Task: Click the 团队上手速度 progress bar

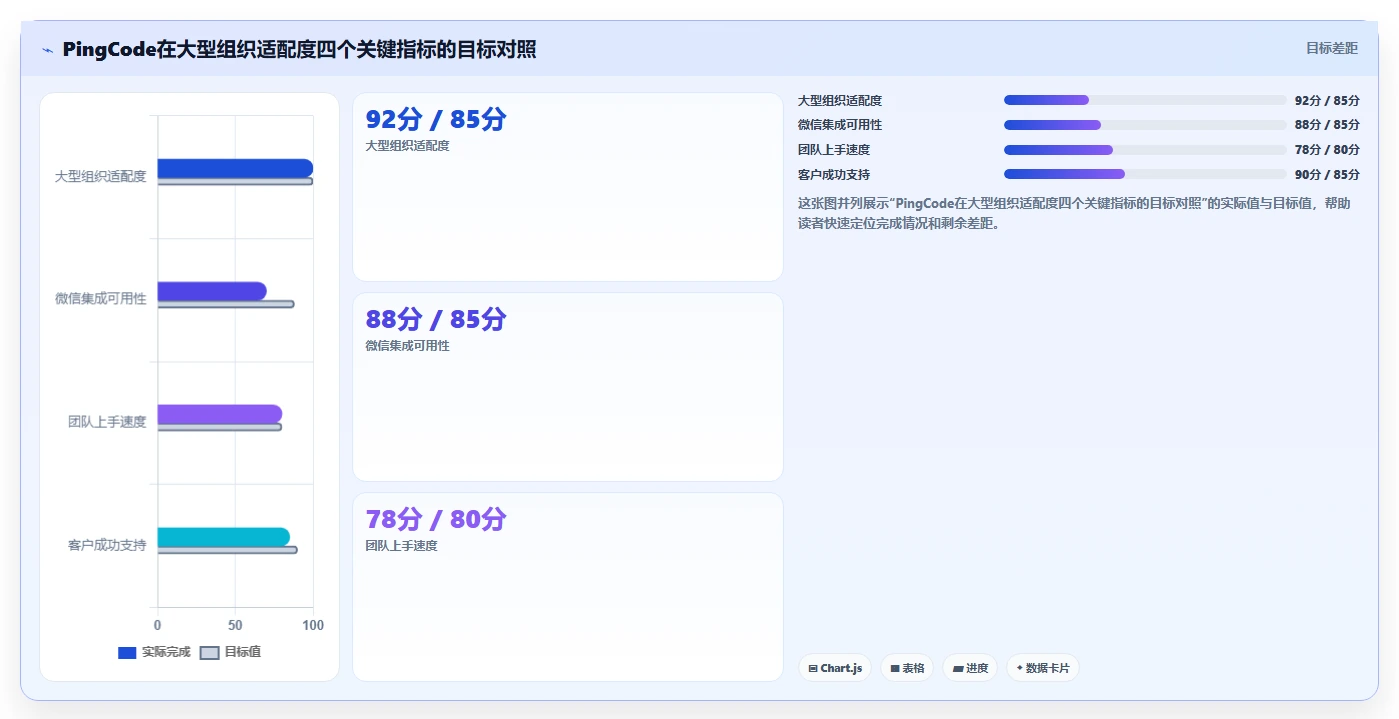Action: (1145, 150)
